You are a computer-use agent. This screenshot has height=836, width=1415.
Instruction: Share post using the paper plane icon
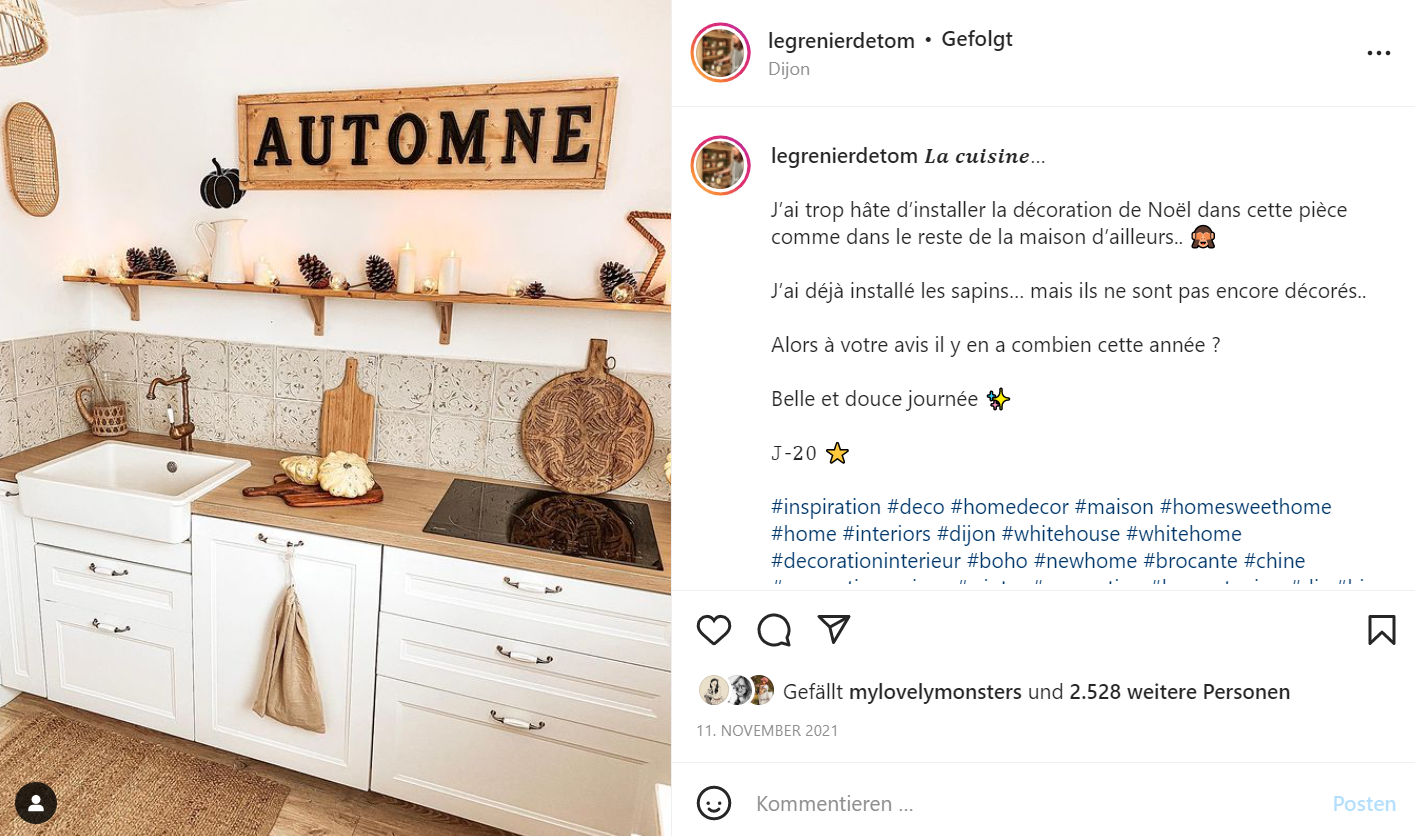coord(834,628)
